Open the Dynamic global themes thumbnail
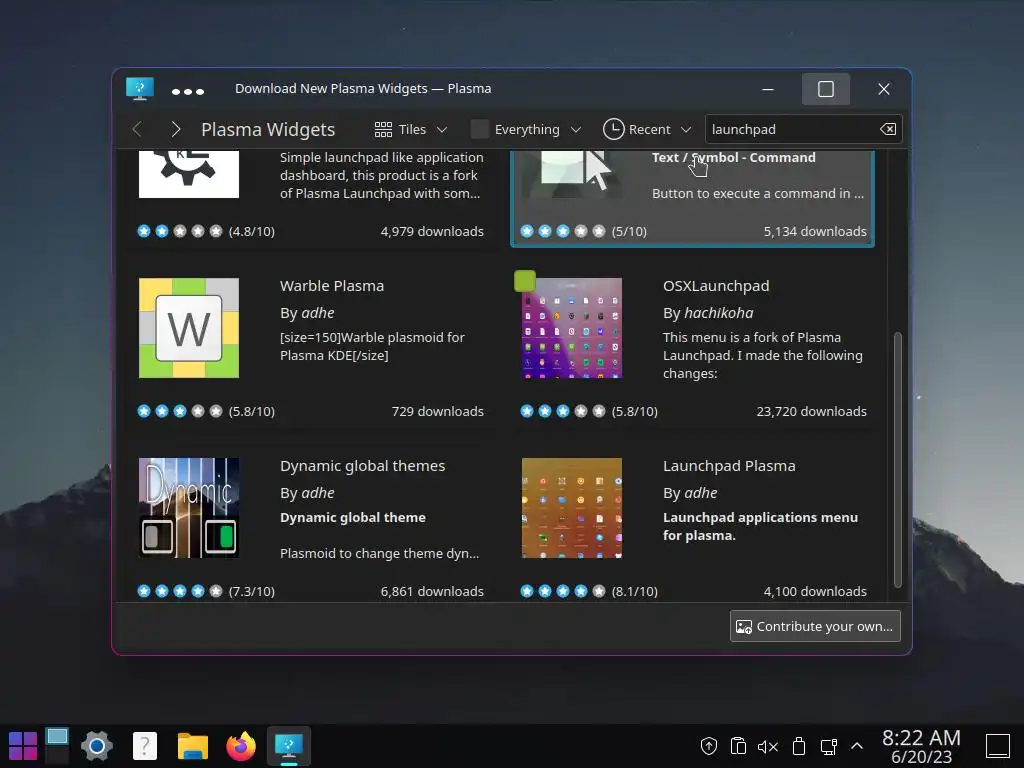The width and height of the screenshot is (1024, 768). point(189,508)
